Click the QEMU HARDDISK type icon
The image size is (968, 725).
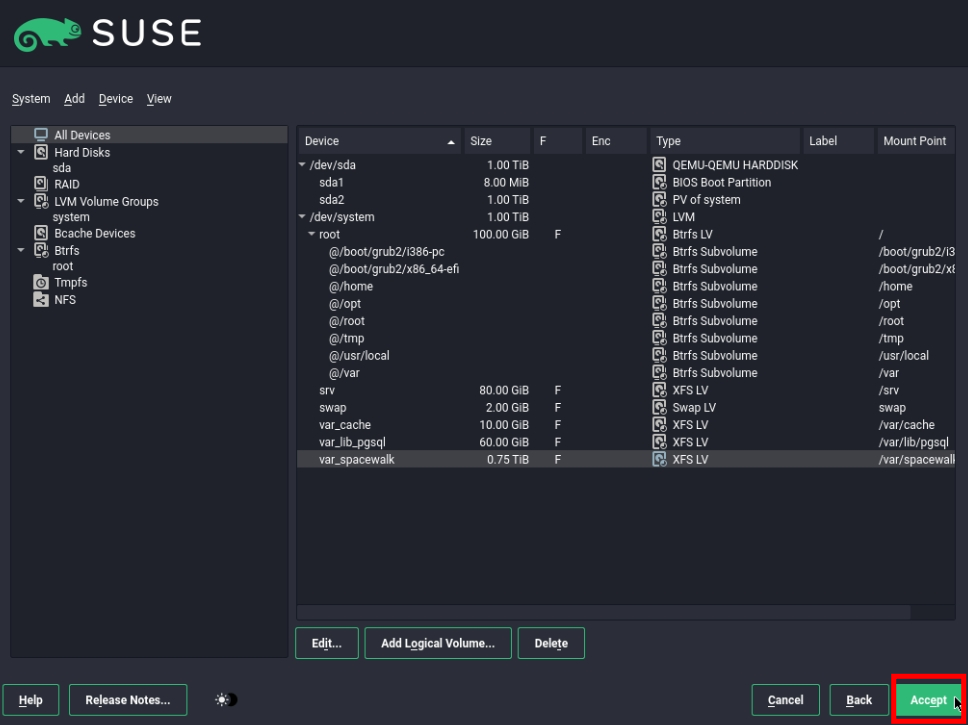coord(660,165)
